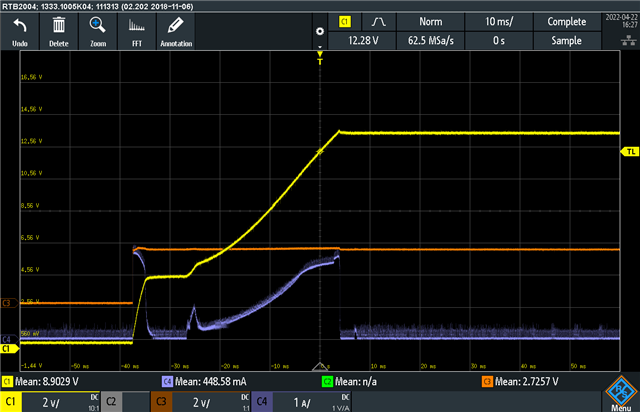Change the 12.28 V trigger level

pos(363,40)
